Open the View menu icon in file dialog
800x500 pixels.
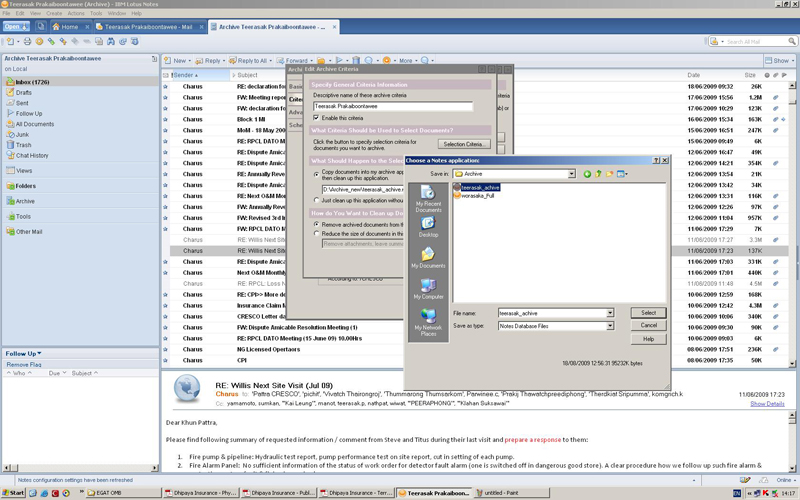[622, 174]
